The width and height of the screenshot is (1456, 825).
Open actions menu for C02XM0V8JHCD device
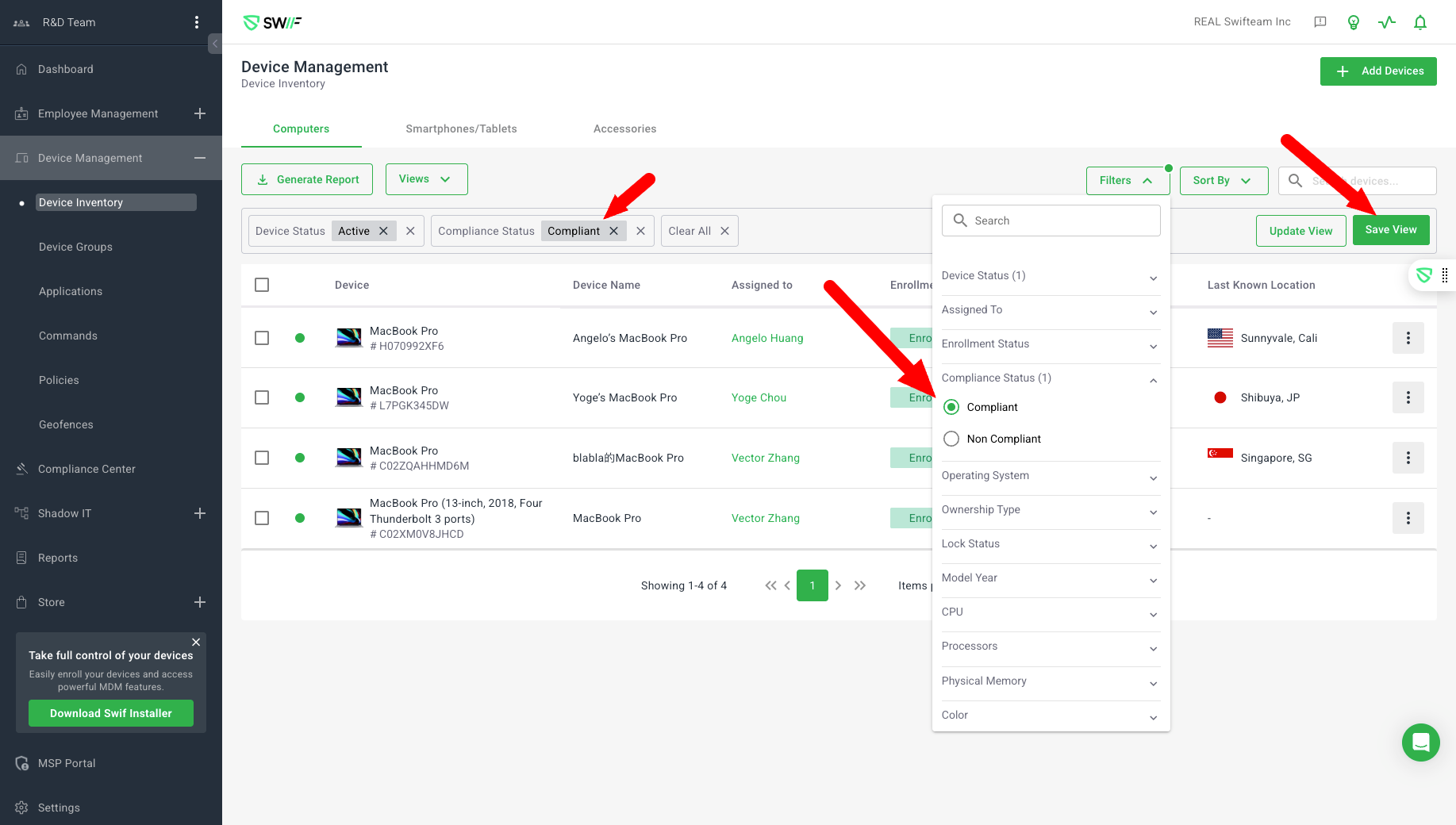(x=1408, y=518)
